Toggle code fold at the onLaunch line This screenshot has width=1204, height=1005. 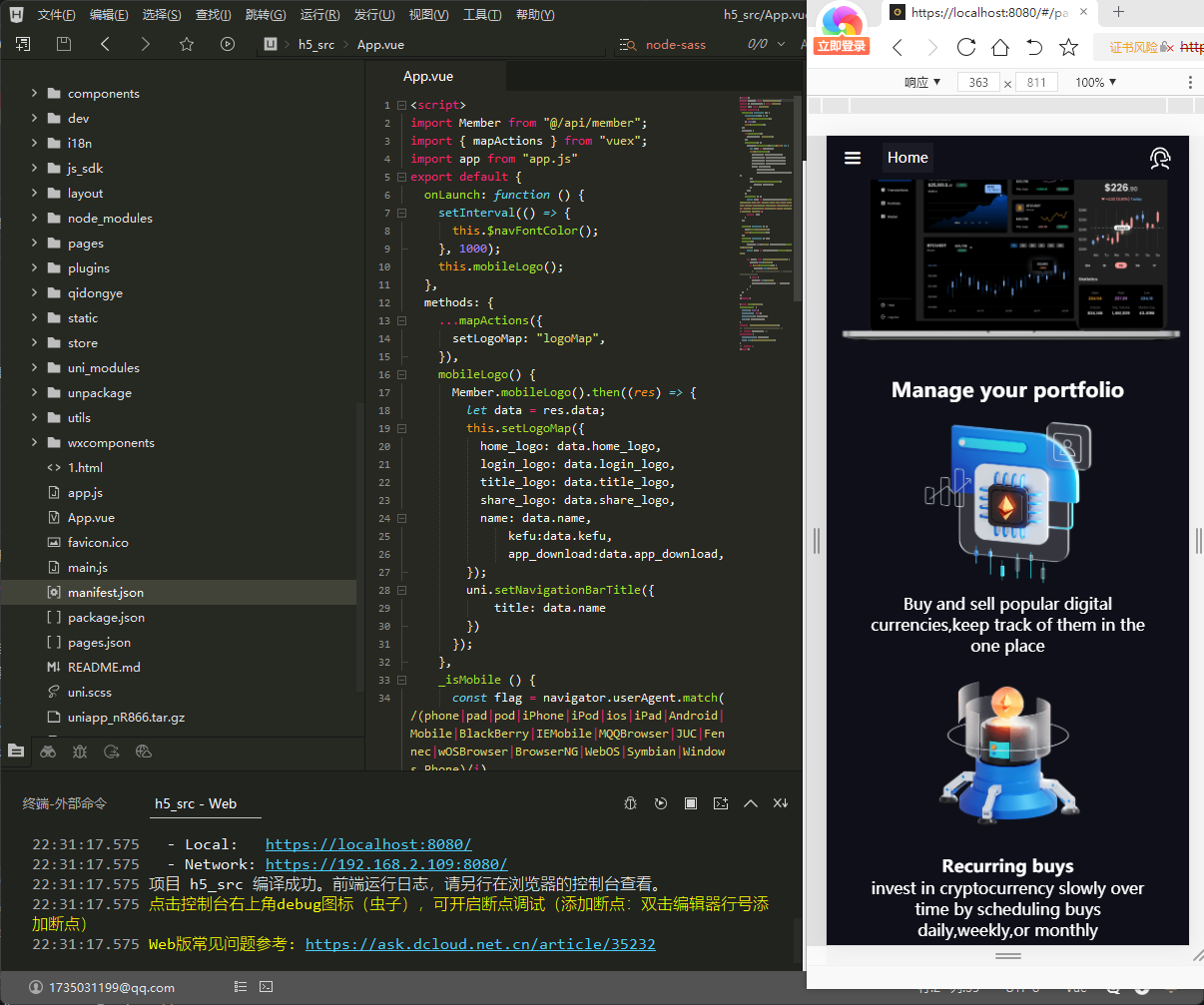click(401, 195)
